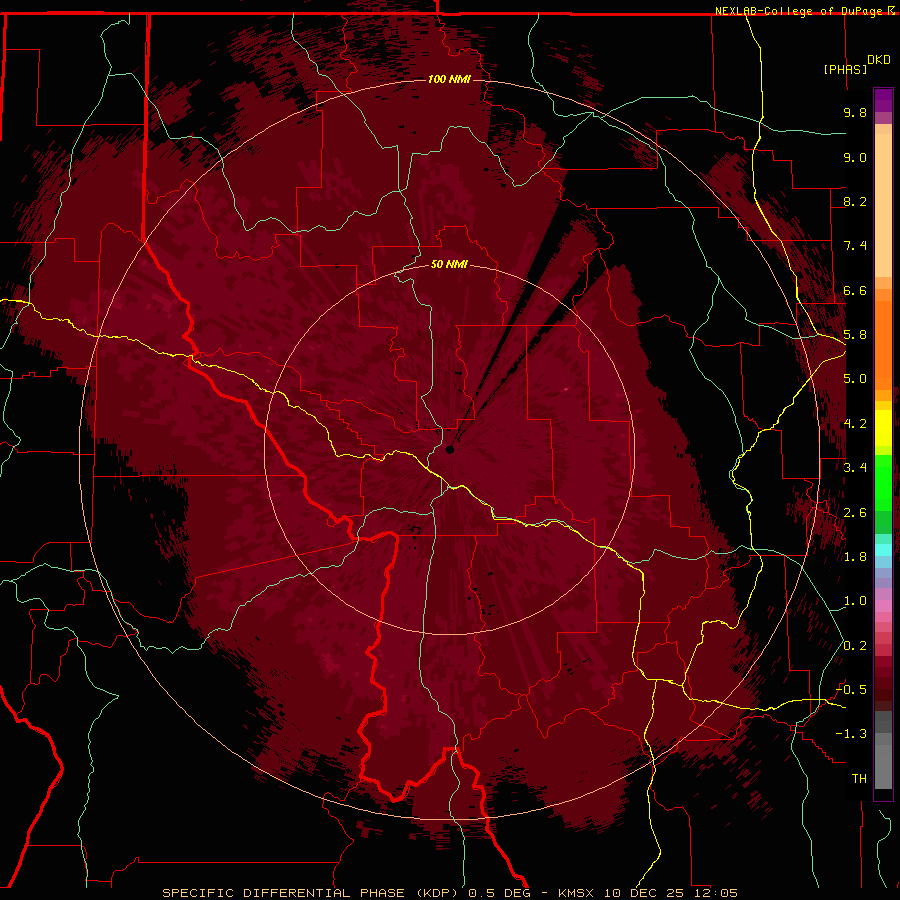Click the 5.0 value on the scale

point(855,379)
